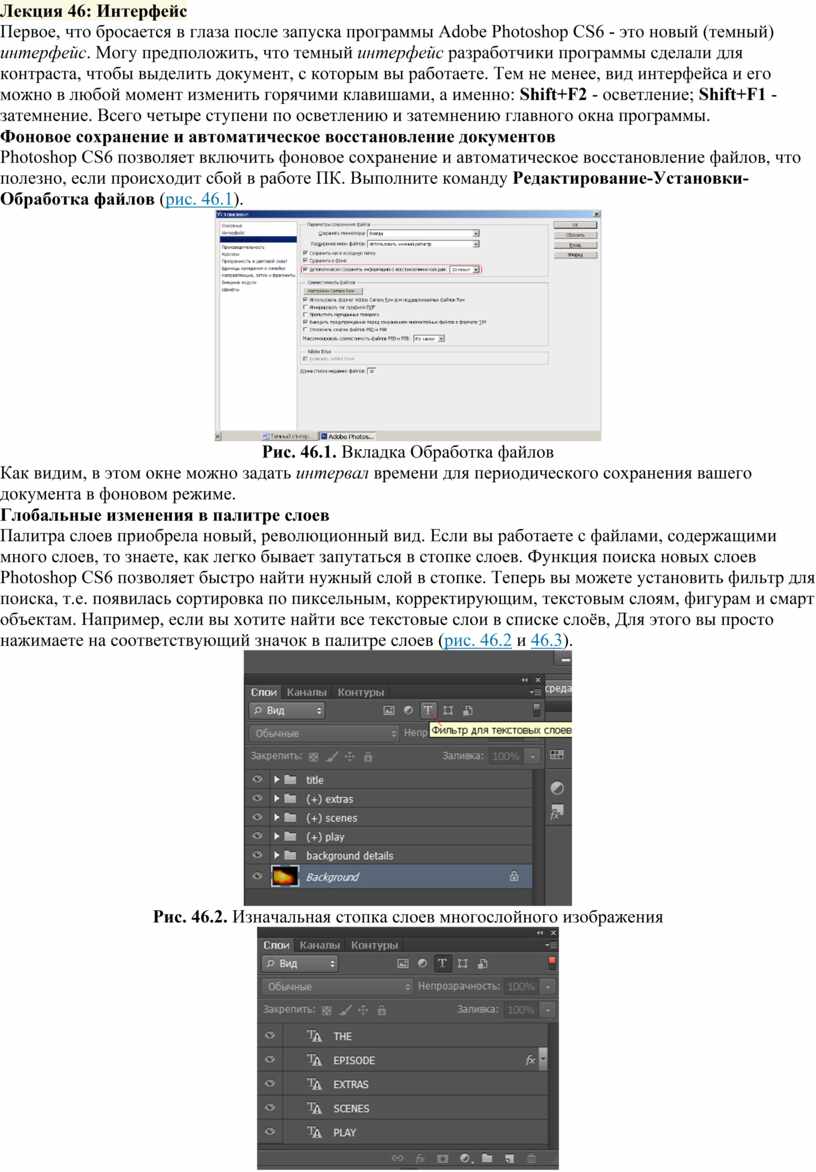The image size is (816, 1172).
Task: Hide the (+) play group with its eye icon
Action: point(258,836)
